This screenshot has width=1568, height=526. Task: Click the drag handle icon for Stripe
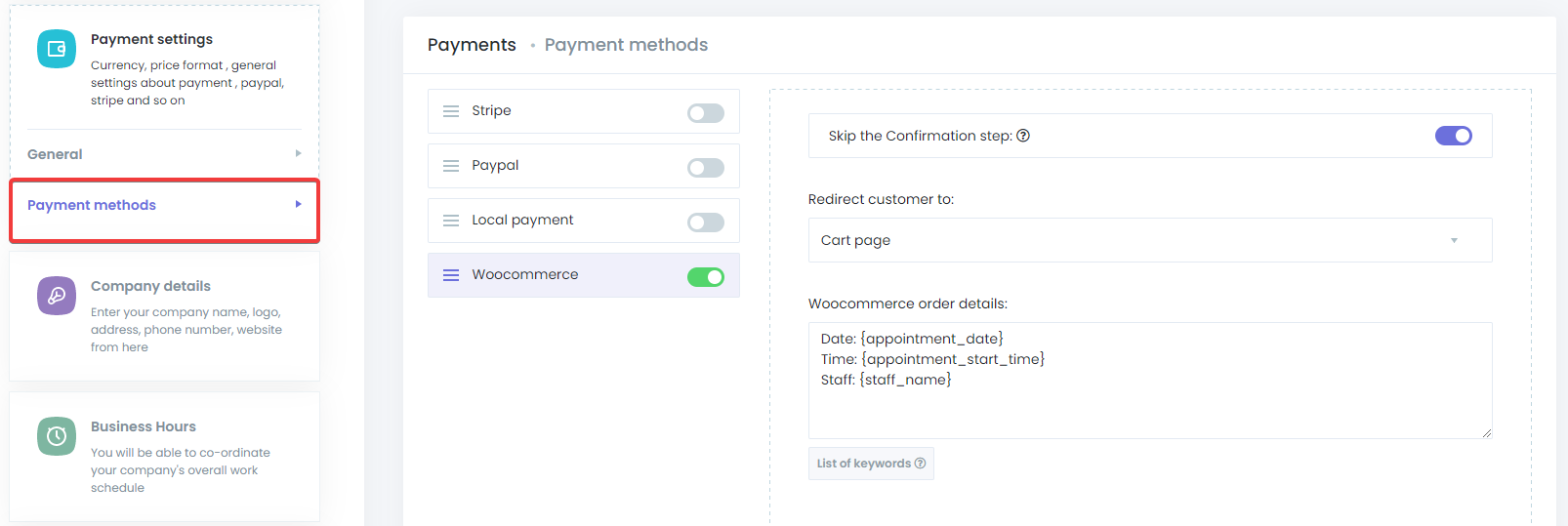coord(451,111)
